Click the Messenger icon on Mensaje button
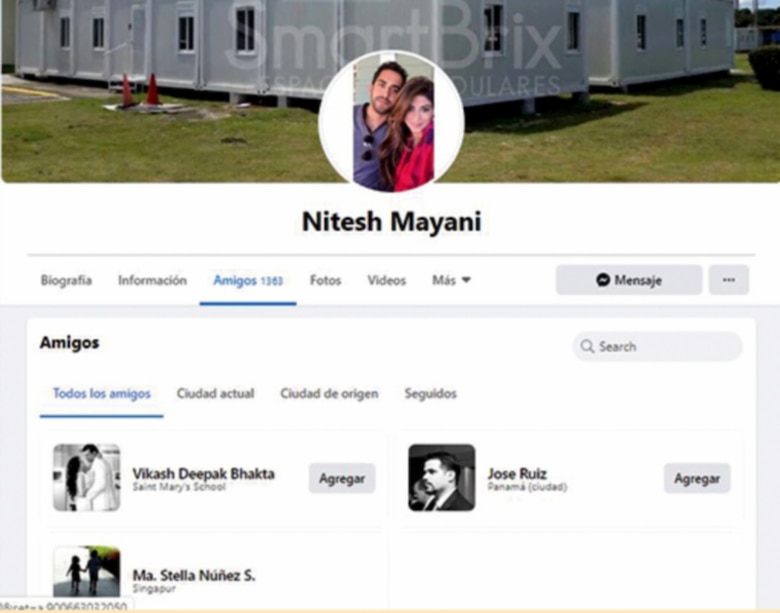 point(603,280)
